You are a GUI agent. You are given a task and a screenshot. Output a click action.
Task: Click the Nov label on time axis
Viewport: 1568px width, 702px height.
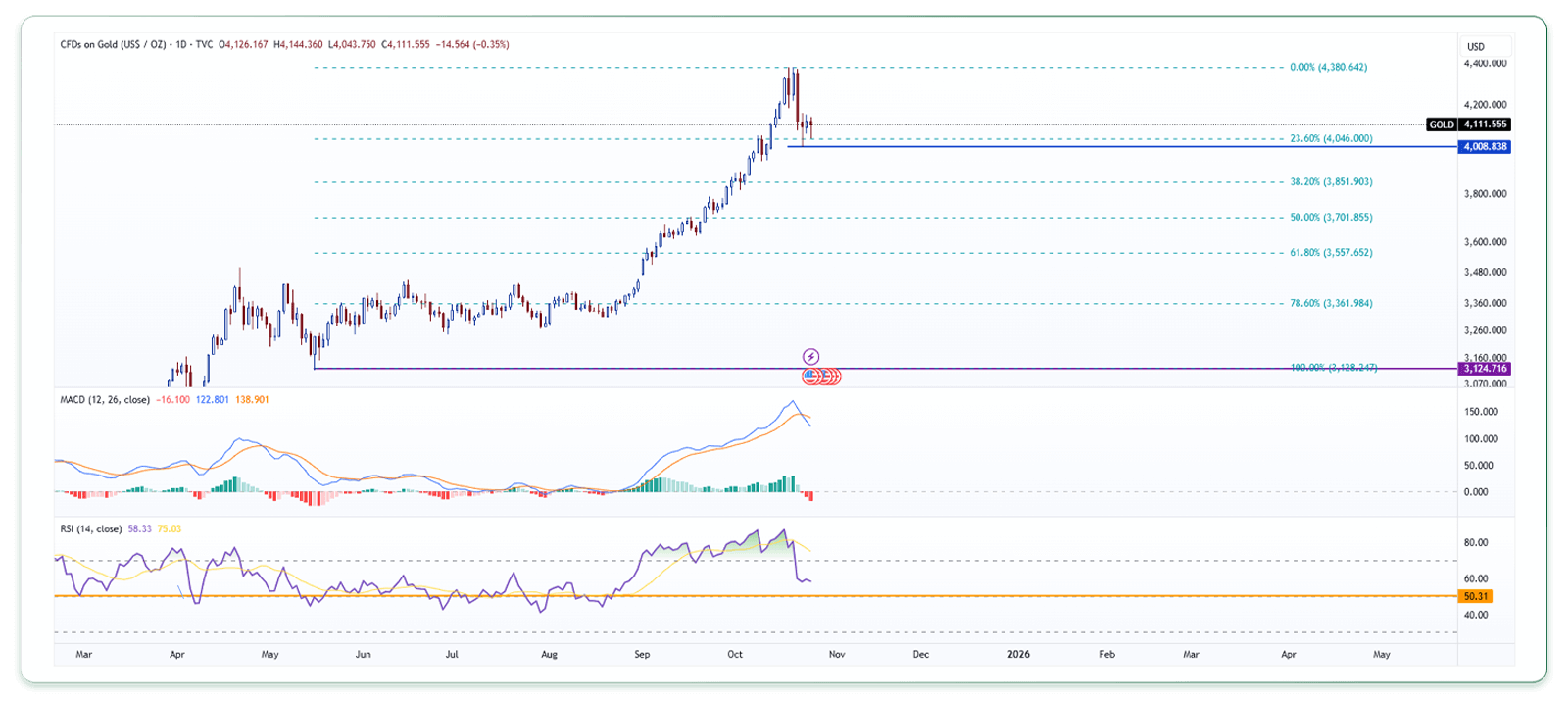pos(836,654)
